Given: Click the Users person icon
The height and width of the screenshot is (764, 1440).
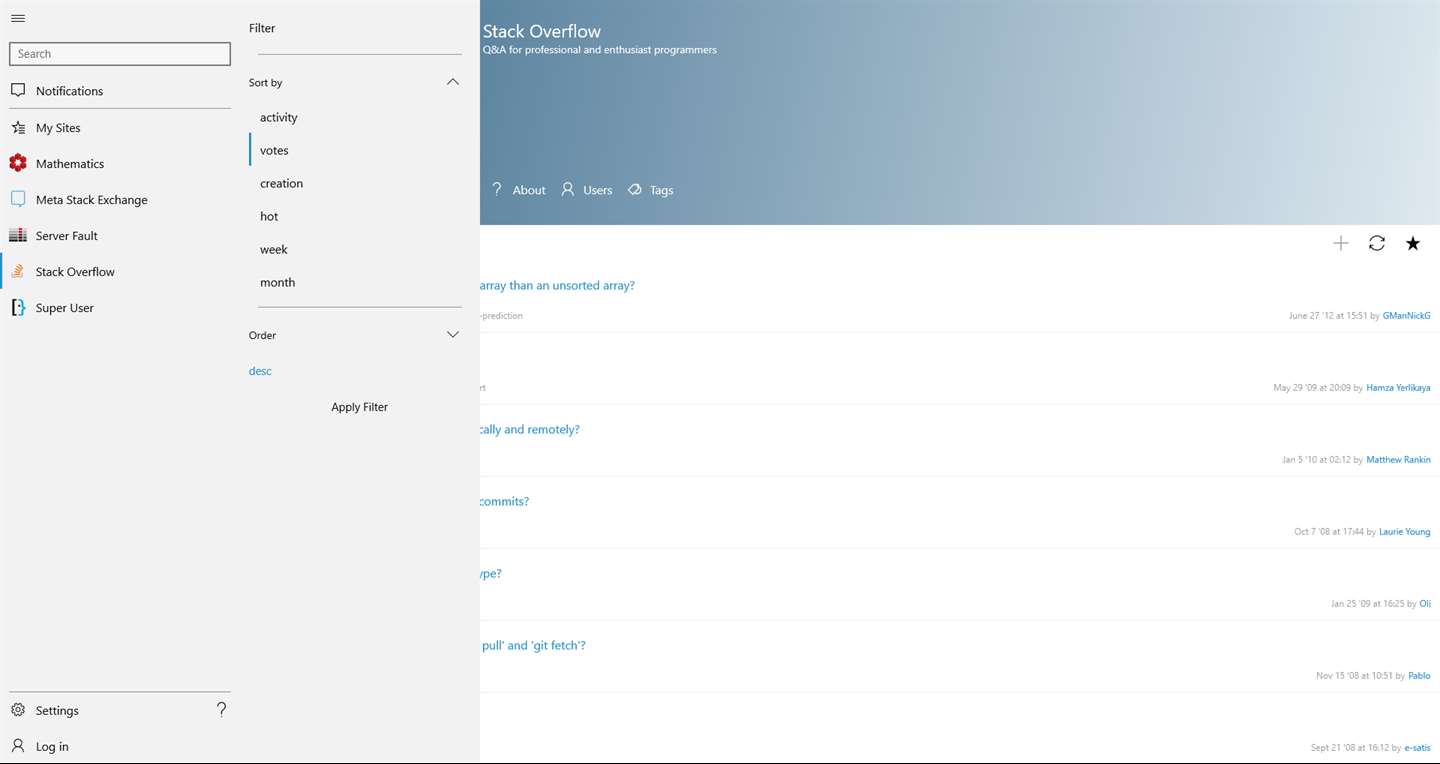Looking at the screenshot, I should point(567,189).
